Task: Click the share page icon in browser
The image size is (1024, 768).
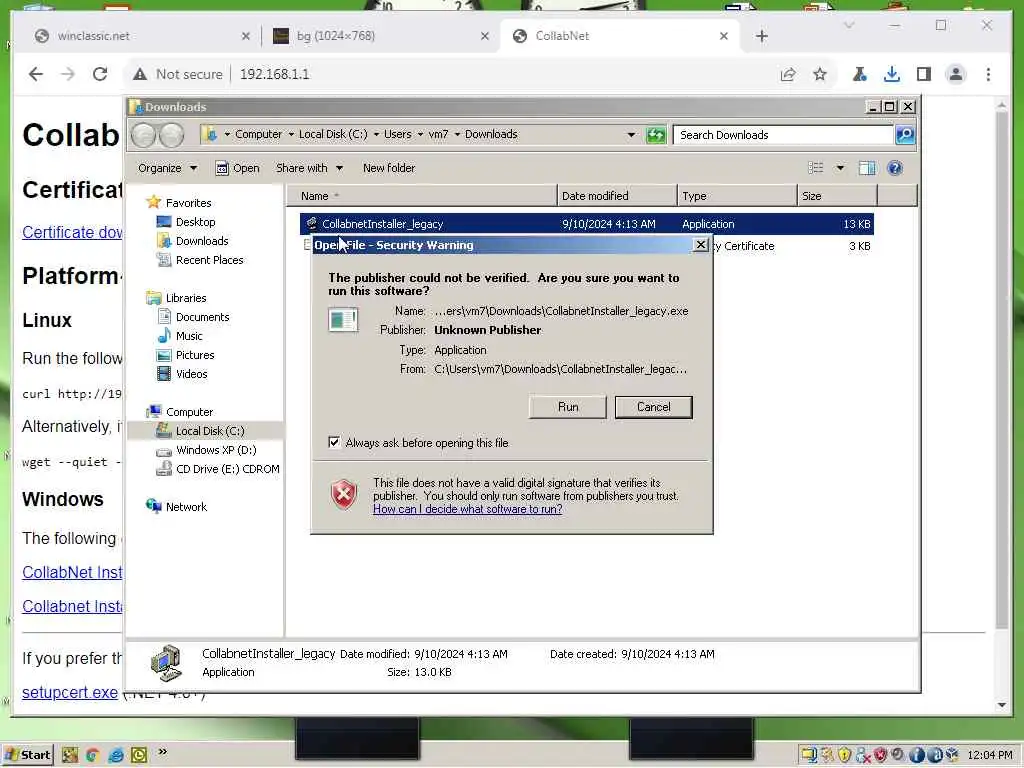Action: point(788,74)
